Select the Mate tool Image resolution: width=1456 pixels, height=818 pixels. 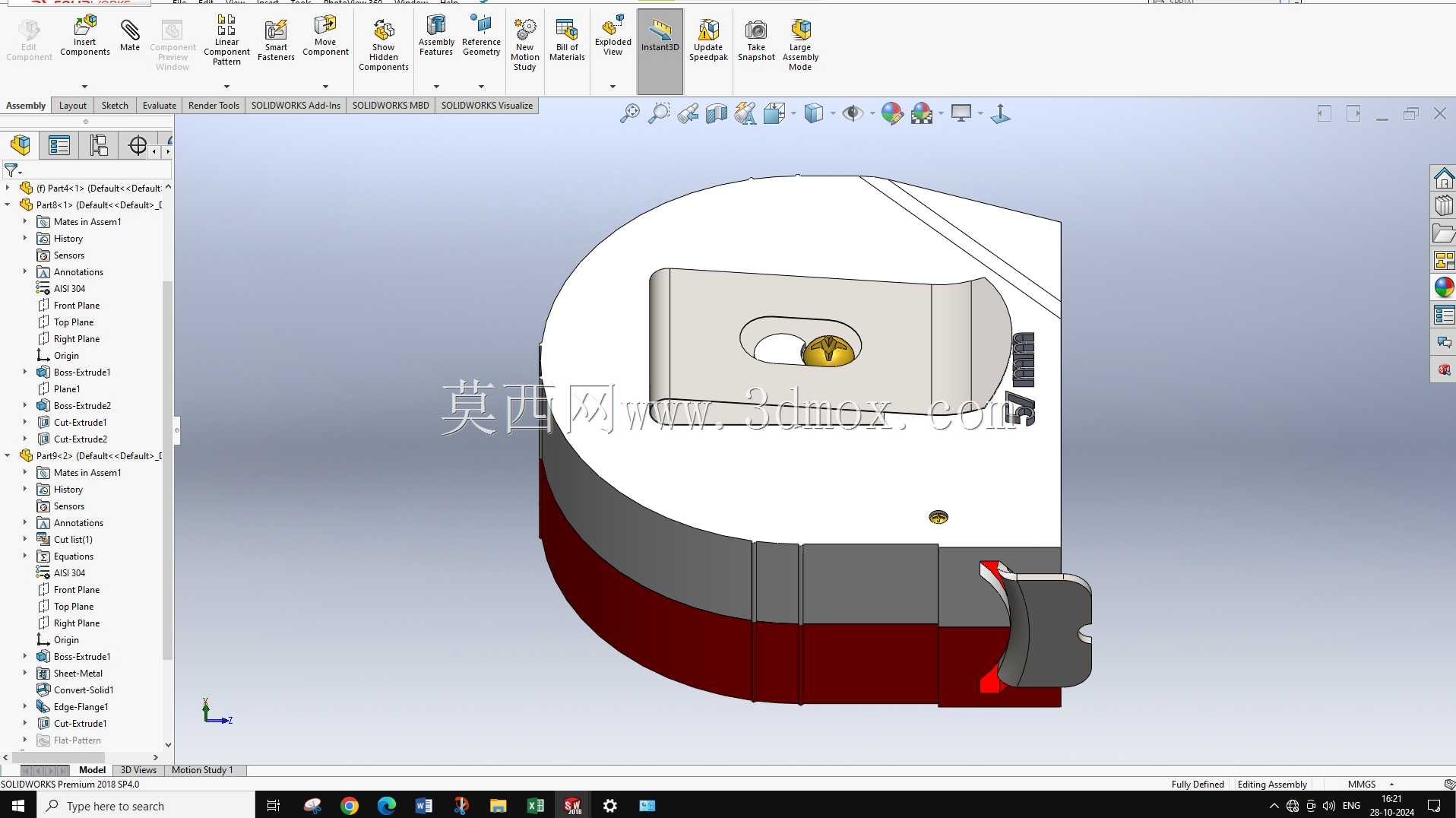click(130, 36)
